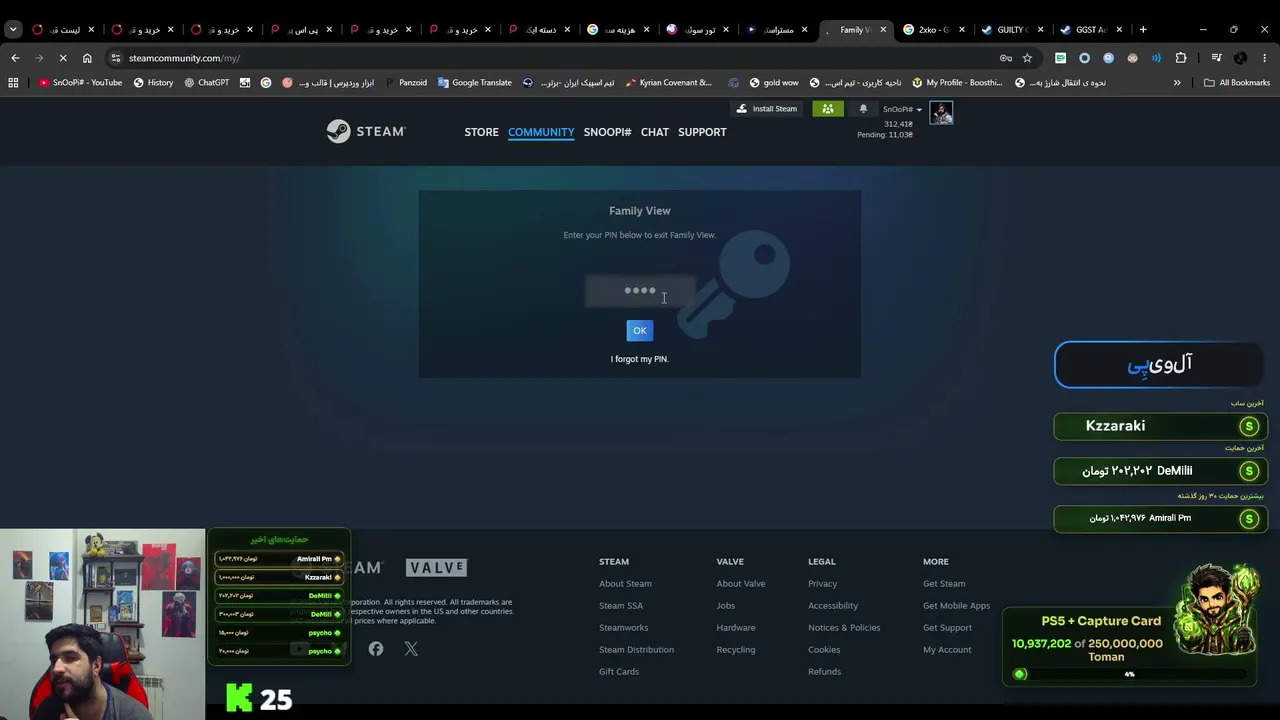This screenshot has height=720, width=1280.
Task: Open the password manager key icon
Action: click(1006, 58)
